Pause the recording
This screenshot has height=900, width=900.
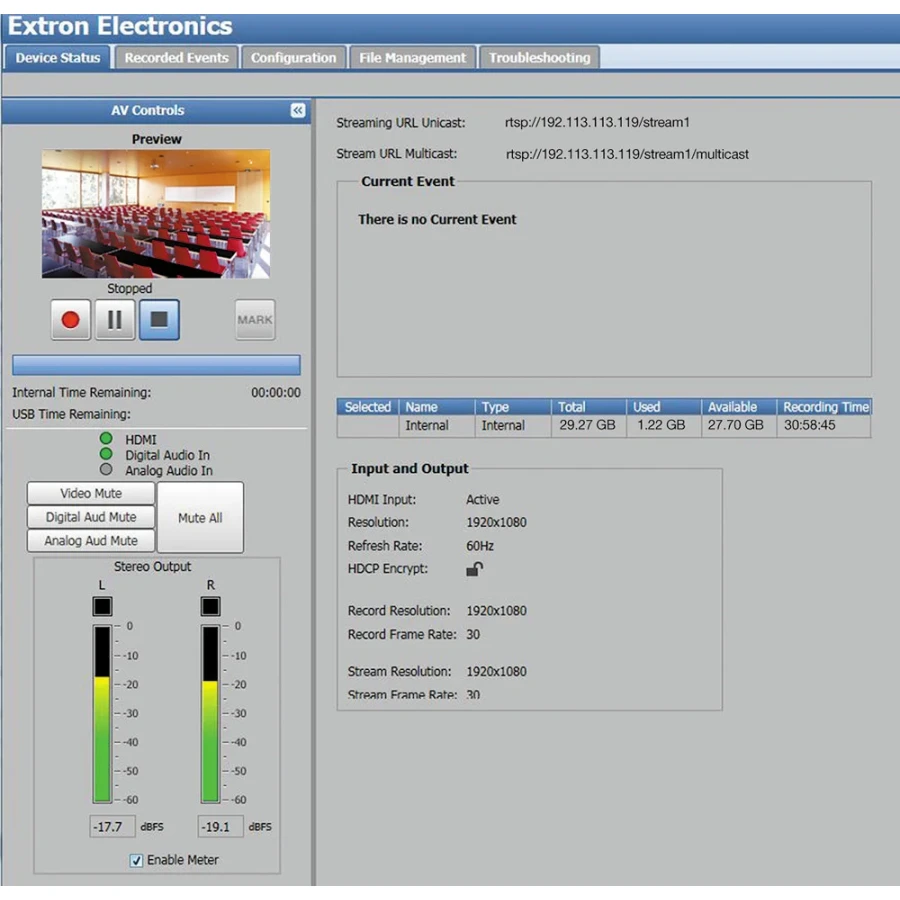tap(115, 320)
